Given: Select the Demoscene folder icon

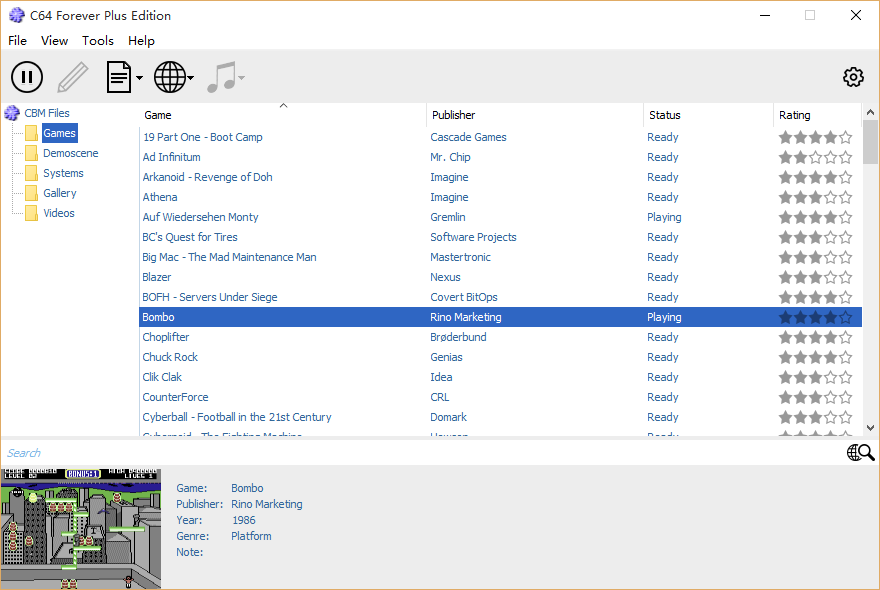Looking at the screenshot, I should pos(31,153).
